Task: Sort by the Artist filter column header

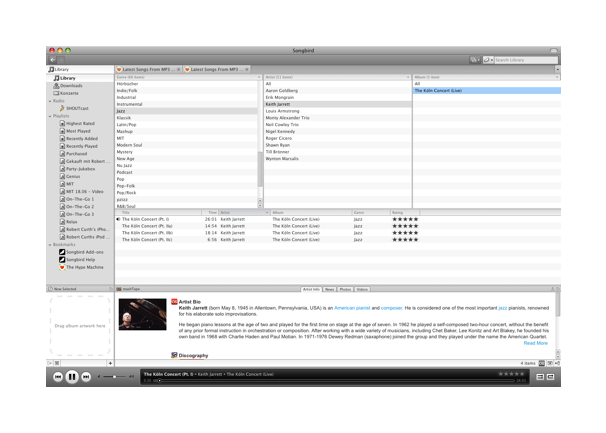Action: [x=337, y=77]
